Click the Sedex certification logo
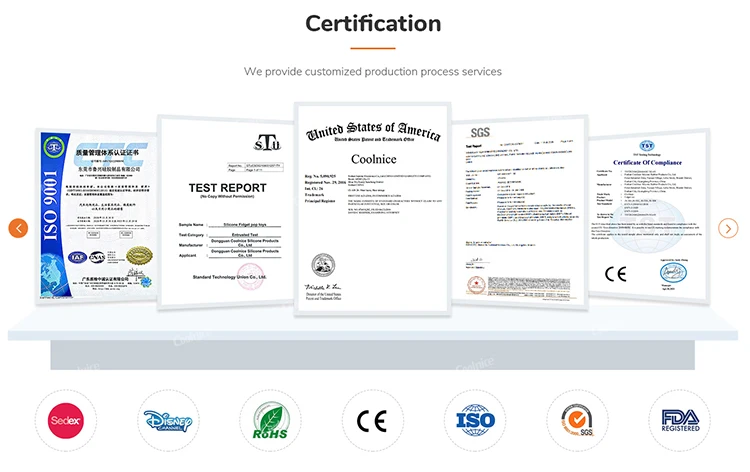 pos(66,421)
